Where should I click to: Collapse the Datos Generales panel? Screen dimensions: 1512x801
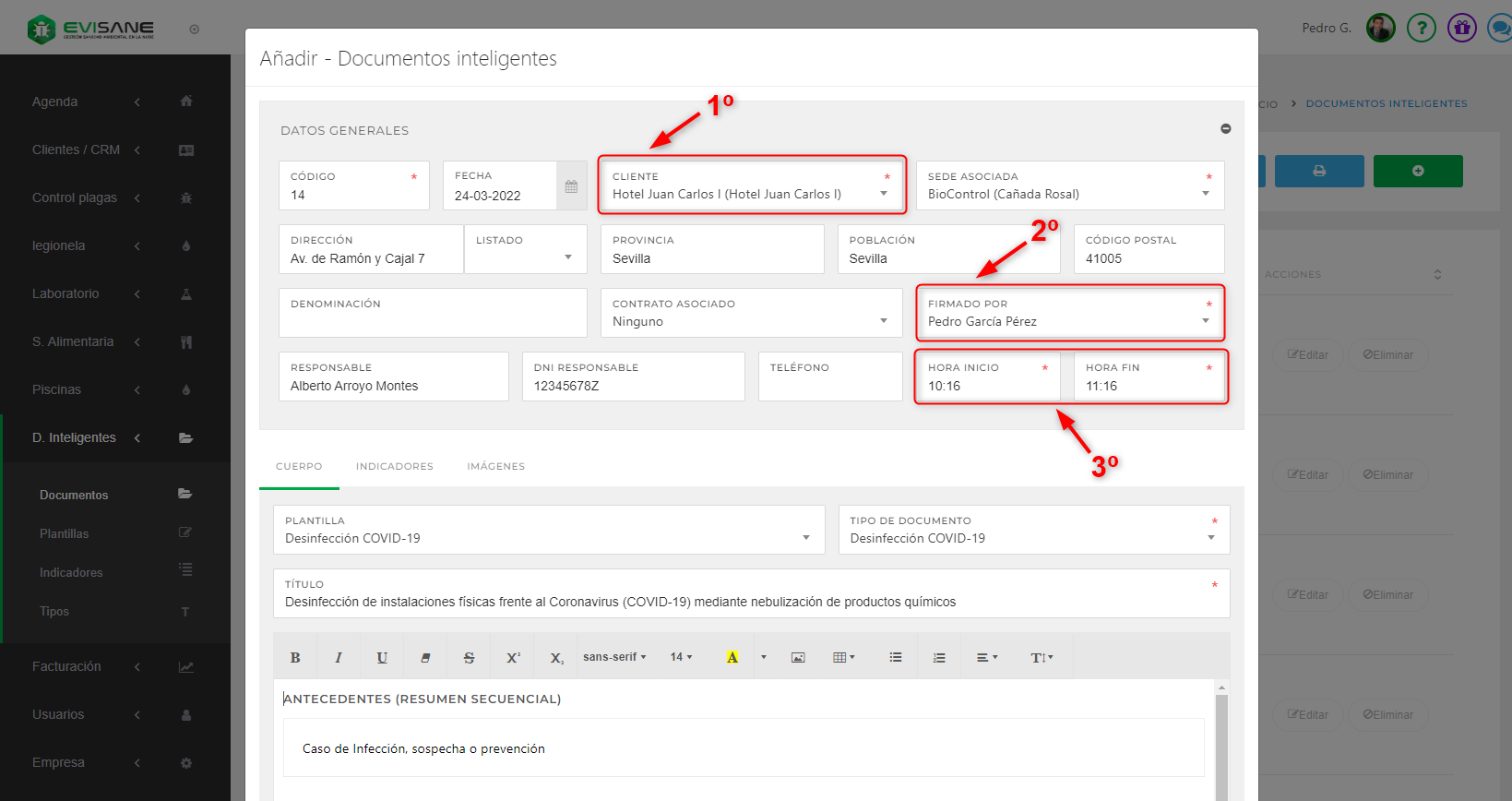click(1225, 129)
